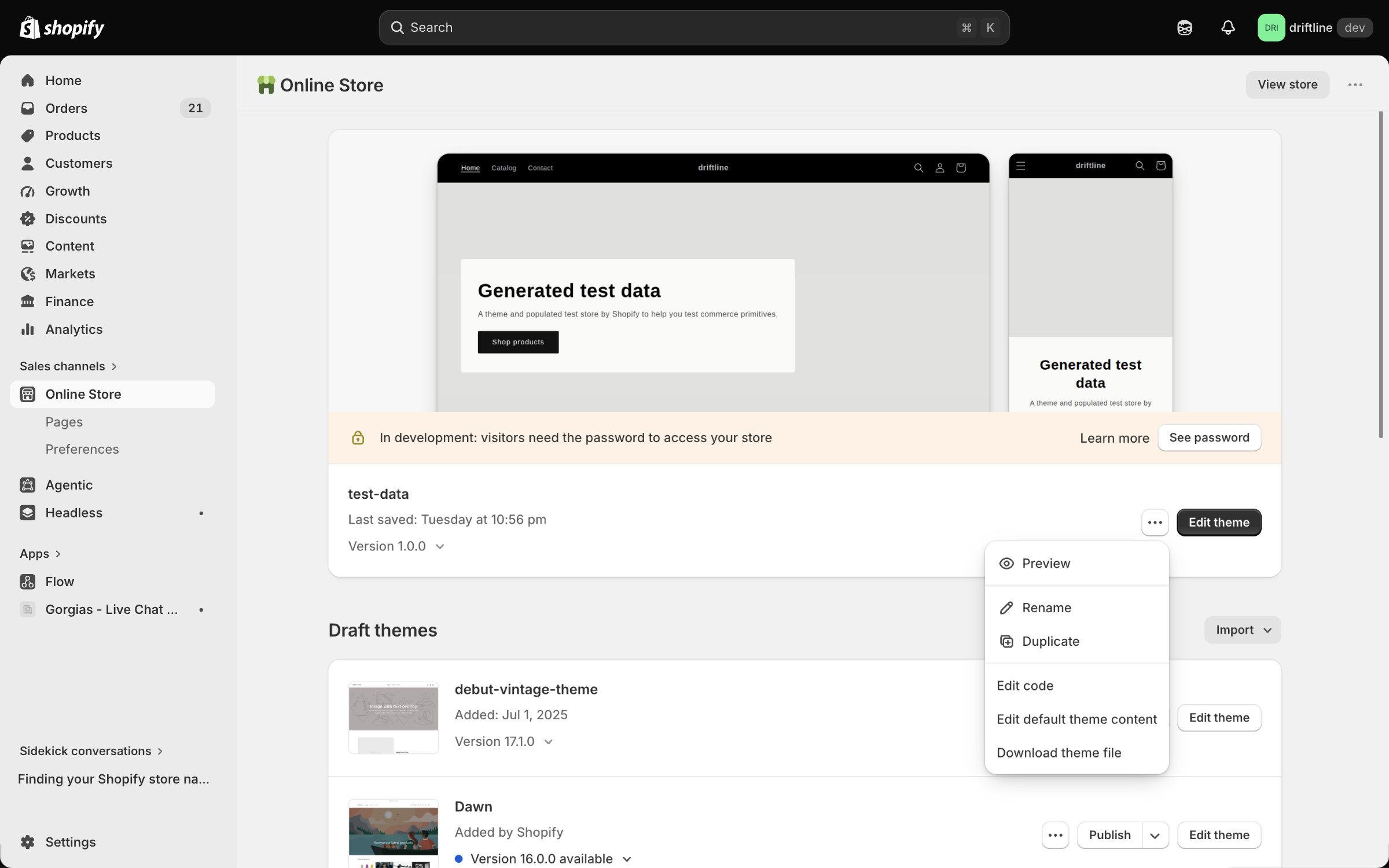Viewport: 1389px width, 868px height.
Task: Select Rename from the theme menu
Action: pos(1076,608)
